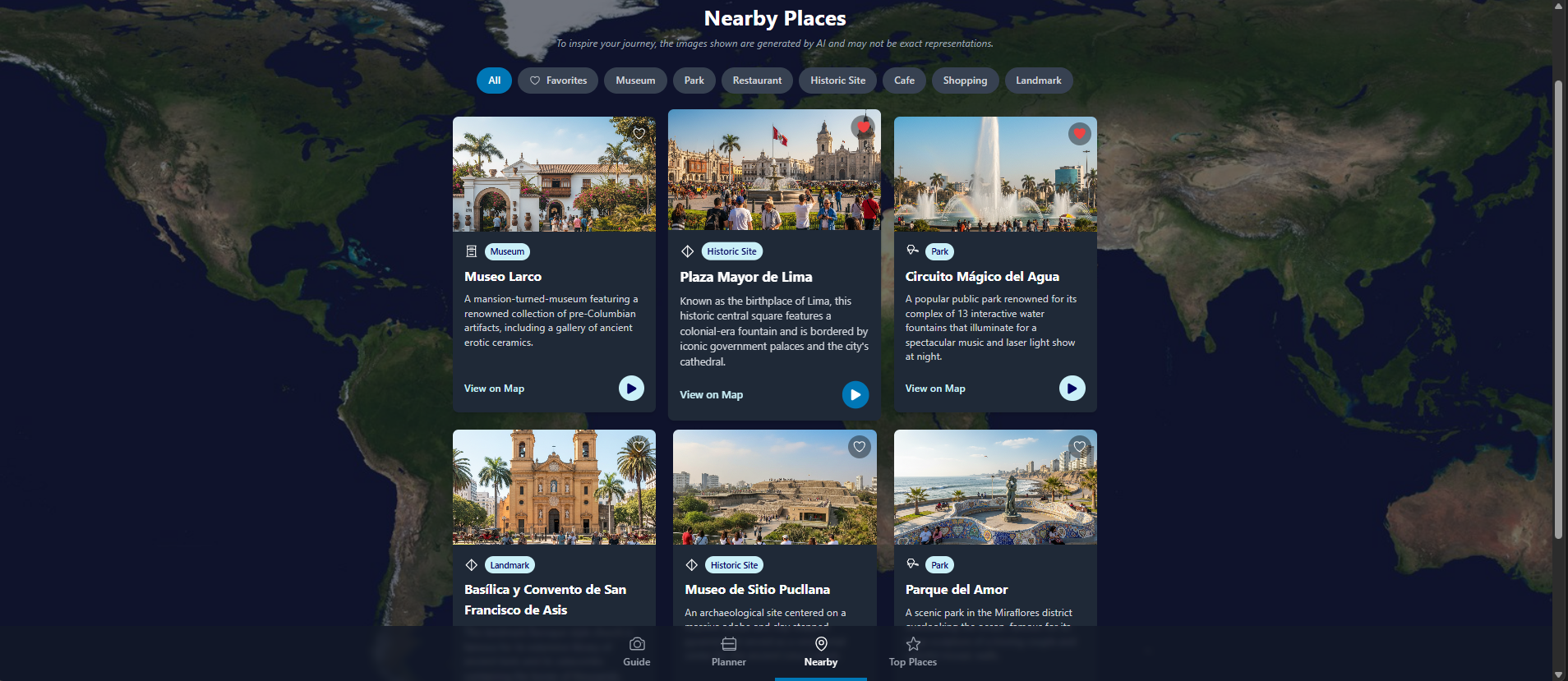Unfavorite Plaza Mayor de Lima heart

coord(863,127)
